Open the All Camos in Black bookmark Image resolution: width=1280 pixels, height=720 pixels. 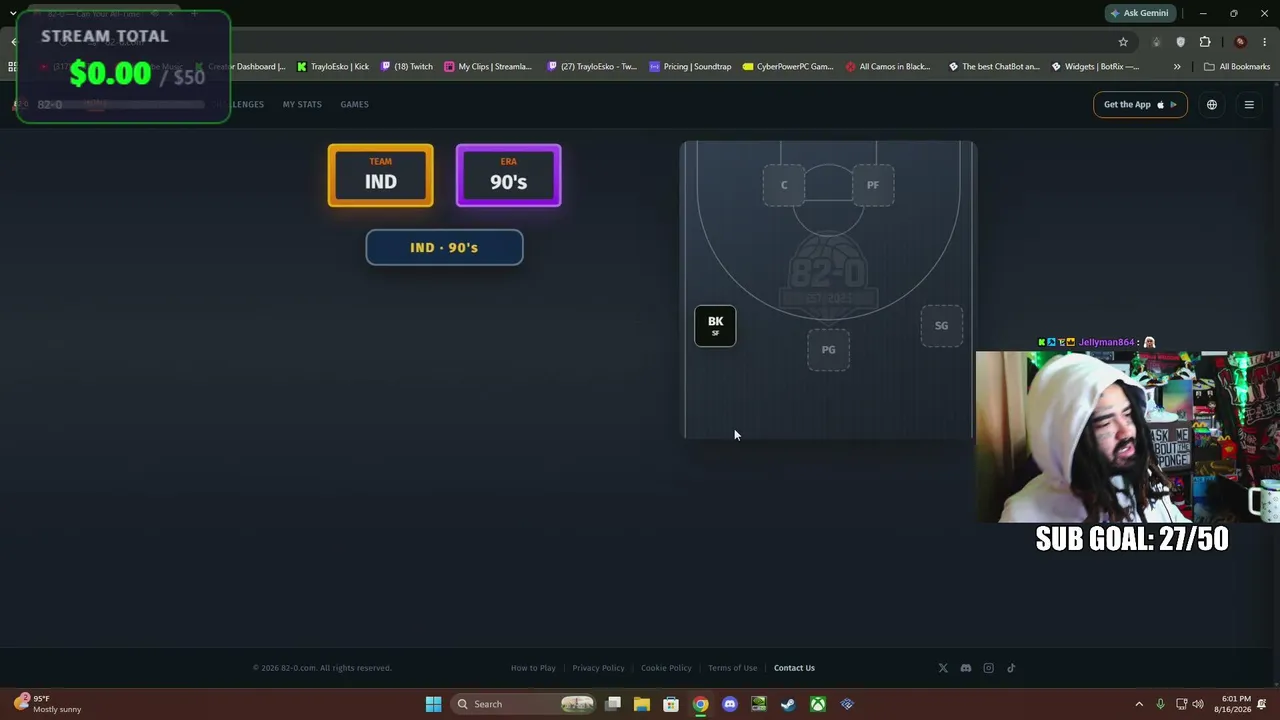tap(888, 67)
